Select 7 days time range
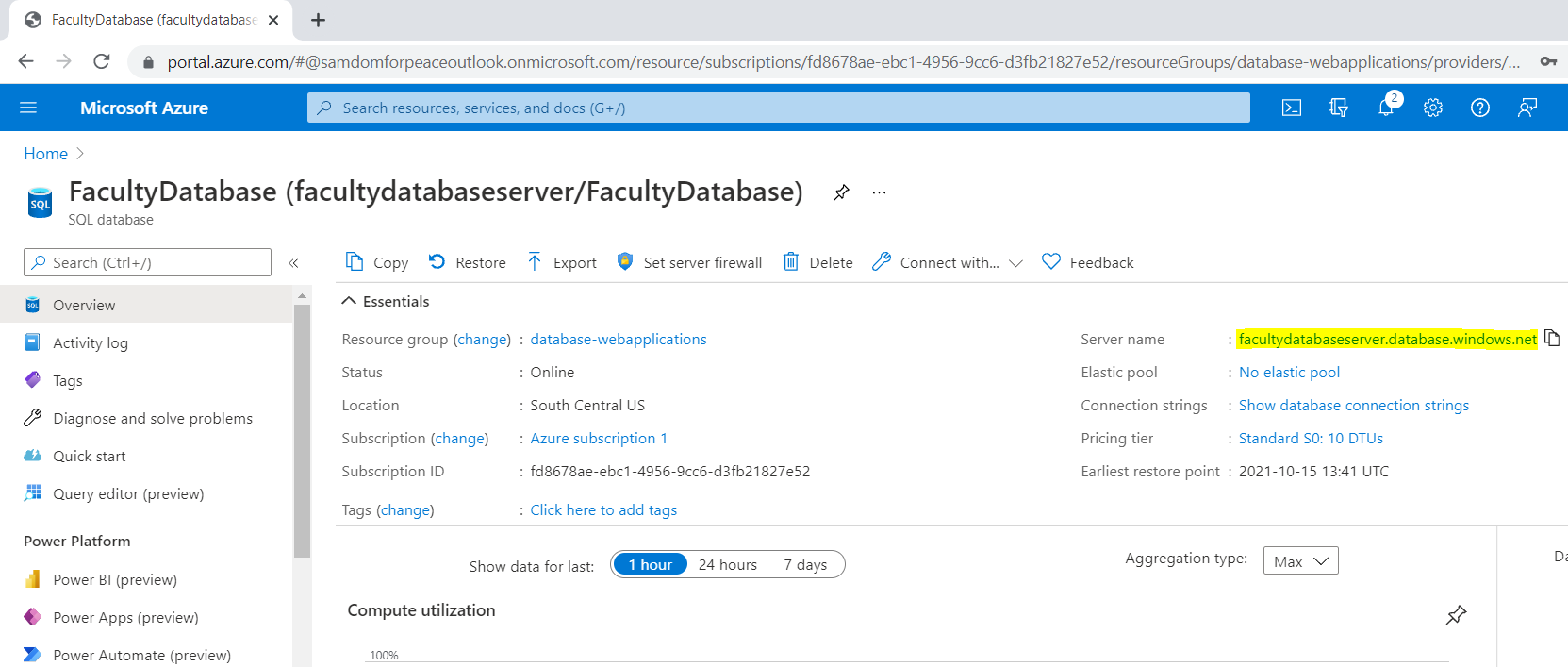 805,564
